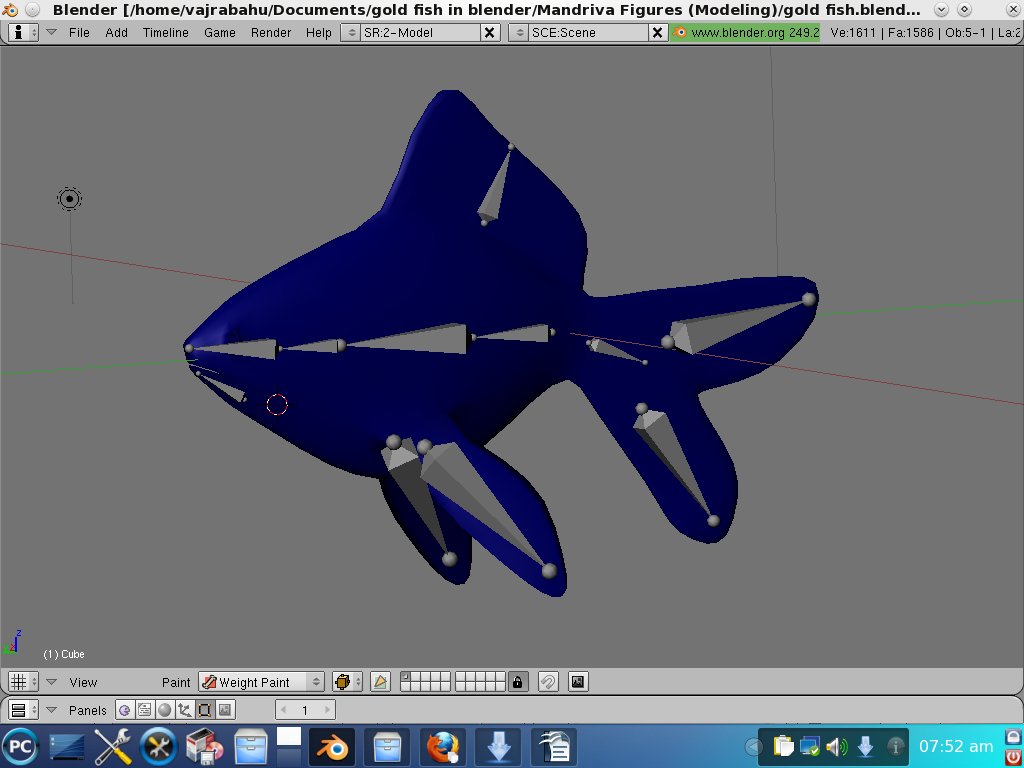Open the draw type shading selector

tap(347, 682)
